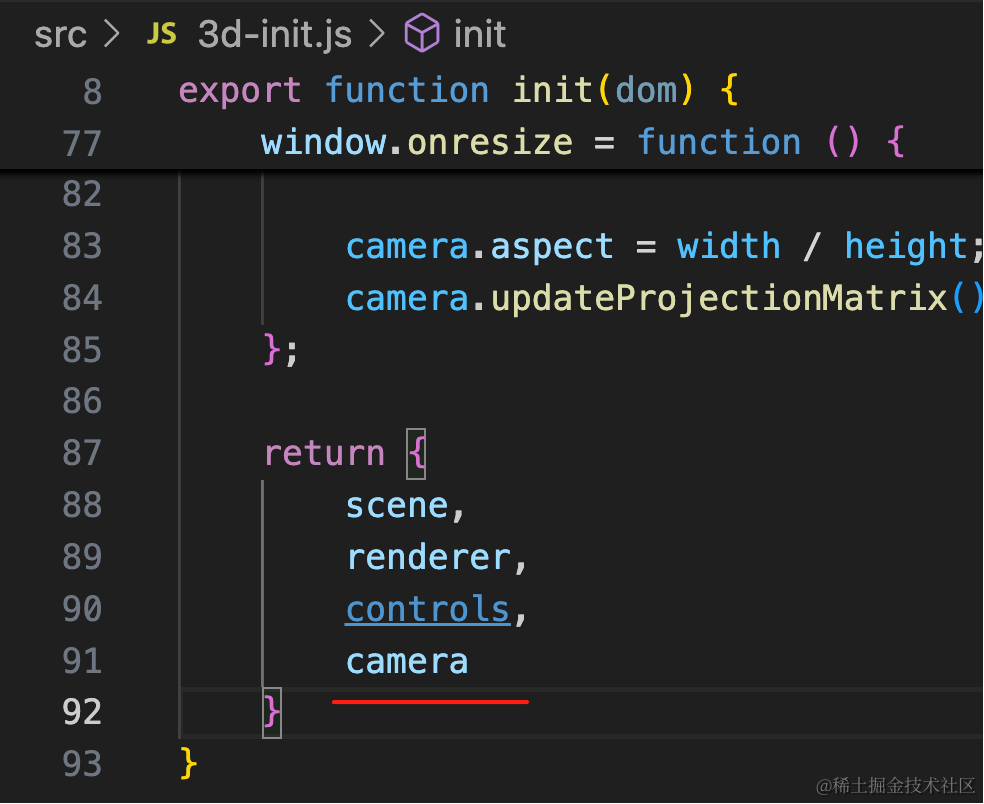Follow the underlined controls link
The image size is (984, 804).
pos(428,609)
